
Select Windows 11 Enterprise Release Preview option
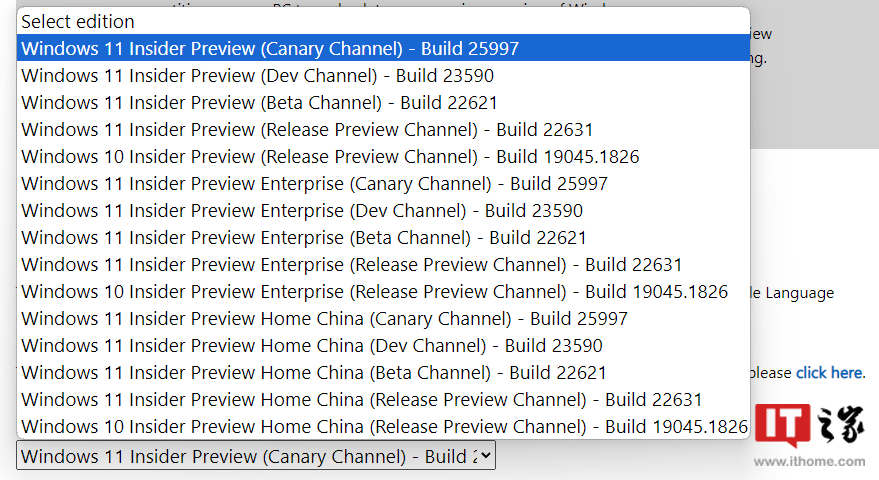[x=351, y=264]
